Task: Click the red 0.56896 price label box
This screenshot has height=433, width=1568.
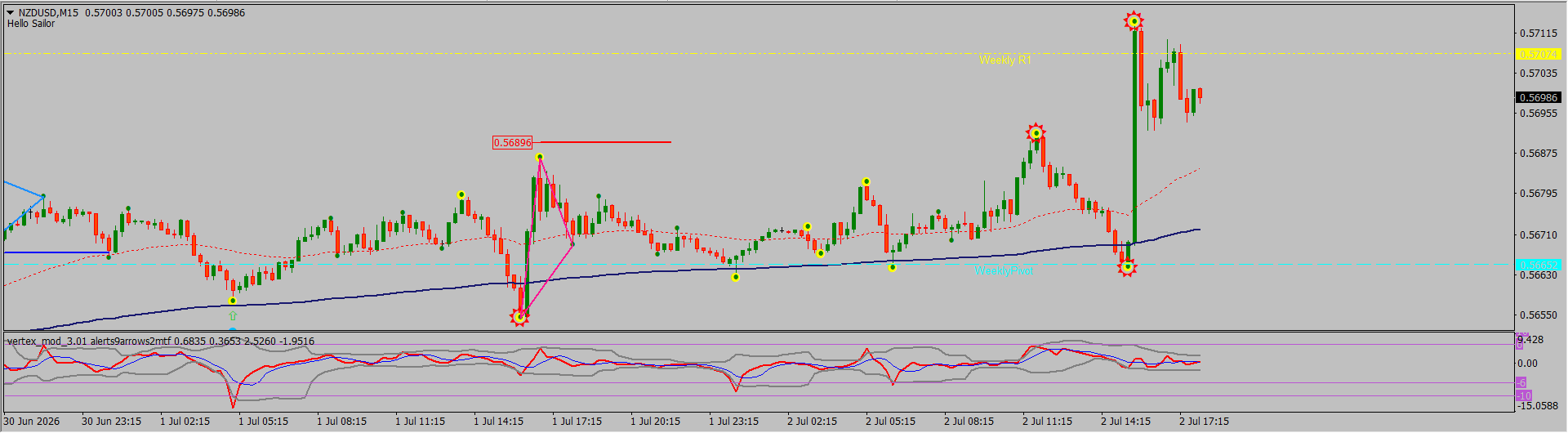Action: pyautogui.click(x=512, y=142)
